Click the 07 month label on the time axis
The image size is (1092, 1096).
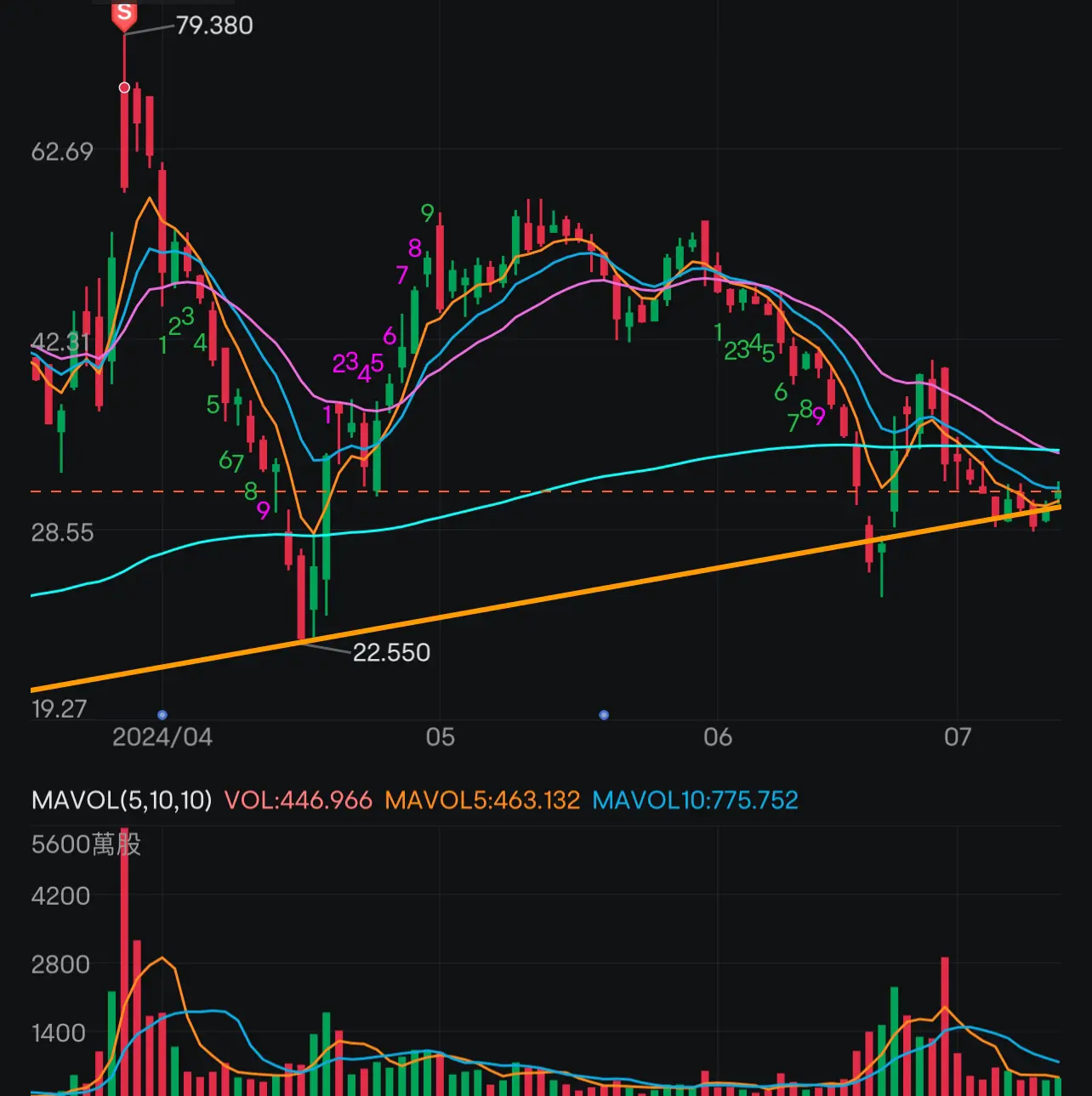(x=958, y=736)
